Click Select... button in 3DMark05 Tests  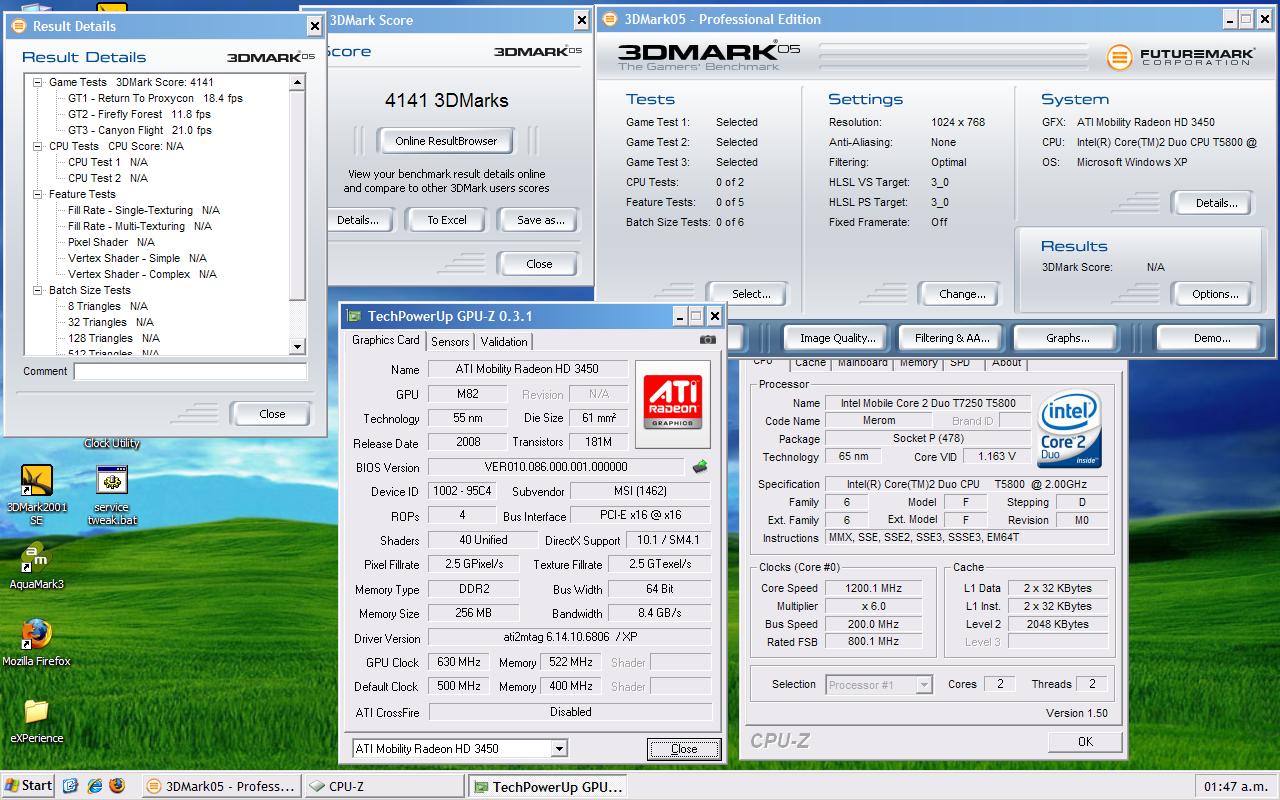click(751, 294)
